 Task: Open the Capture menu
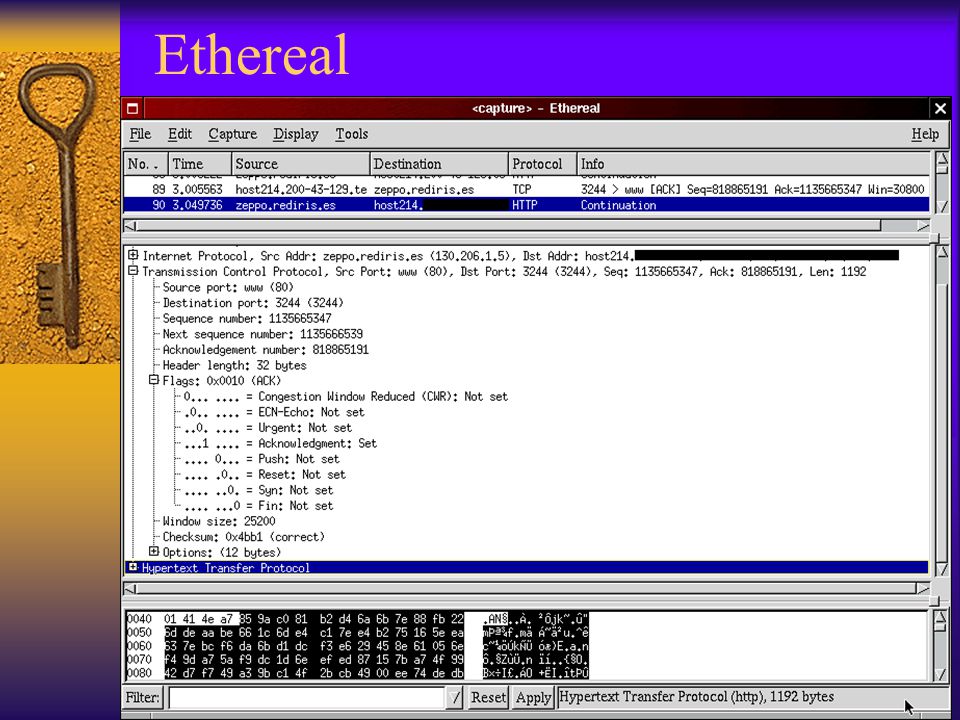coord(233,134)
